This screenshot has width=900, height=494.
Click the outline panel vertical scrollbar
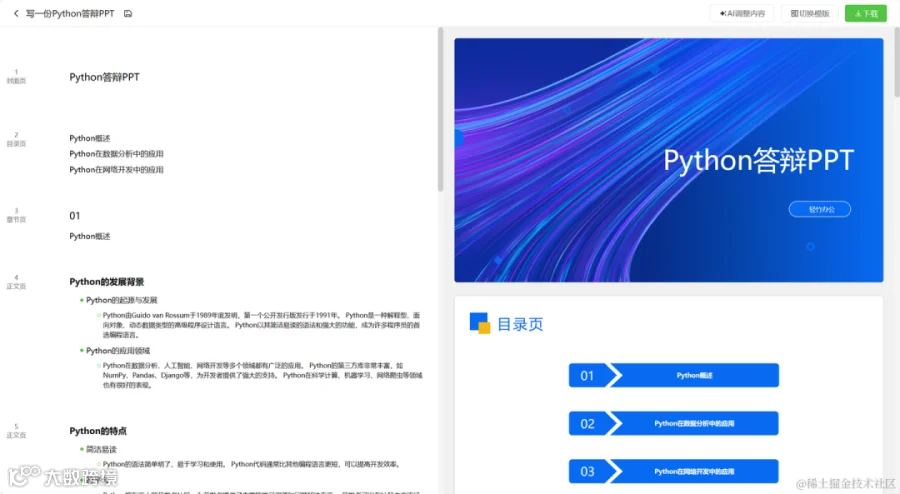coord(440,109)
